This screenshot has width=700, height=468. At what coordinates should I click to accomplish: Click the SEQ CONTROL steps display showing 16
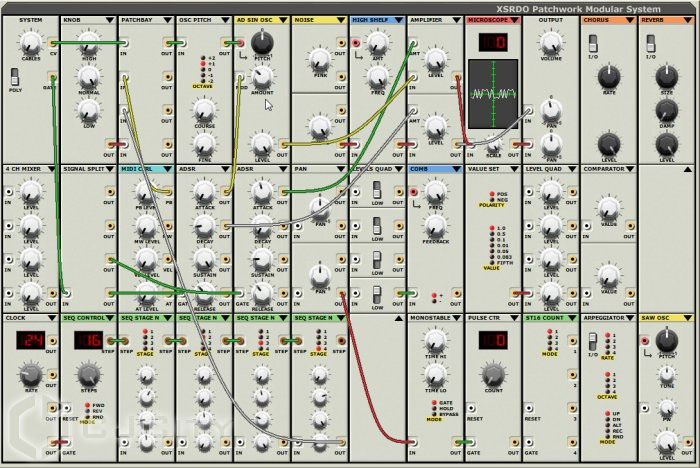(x=88, y=341)
